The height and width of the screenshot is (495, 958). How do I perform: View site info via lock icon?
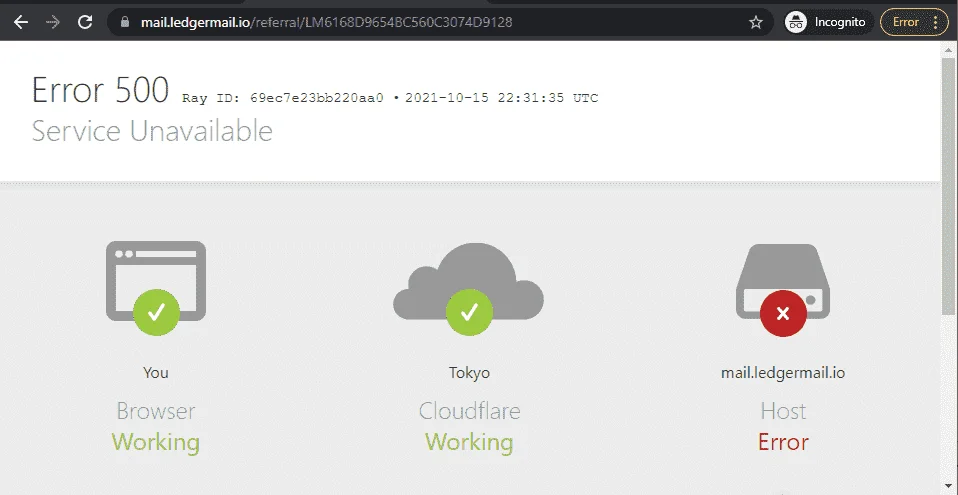(x=125, y=22)
